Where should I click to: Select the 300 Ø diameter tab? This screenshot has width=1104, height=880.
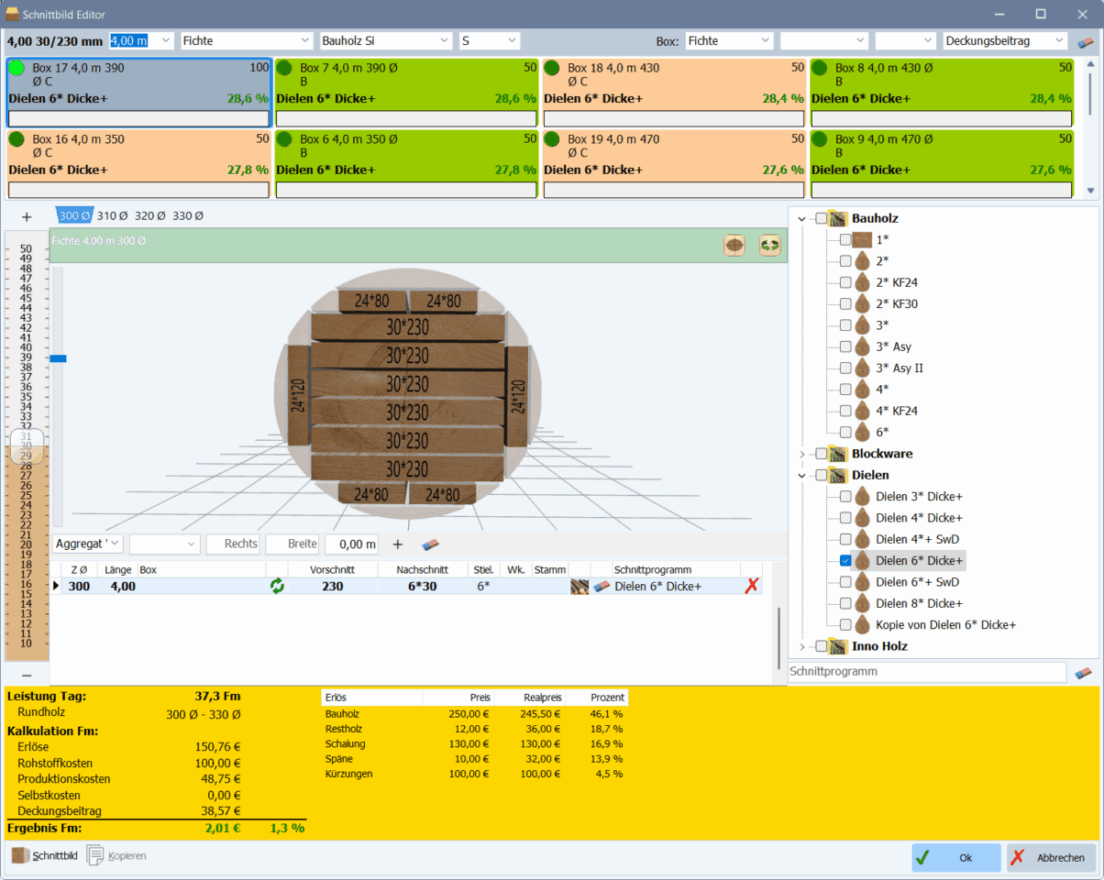click(75, 216)
